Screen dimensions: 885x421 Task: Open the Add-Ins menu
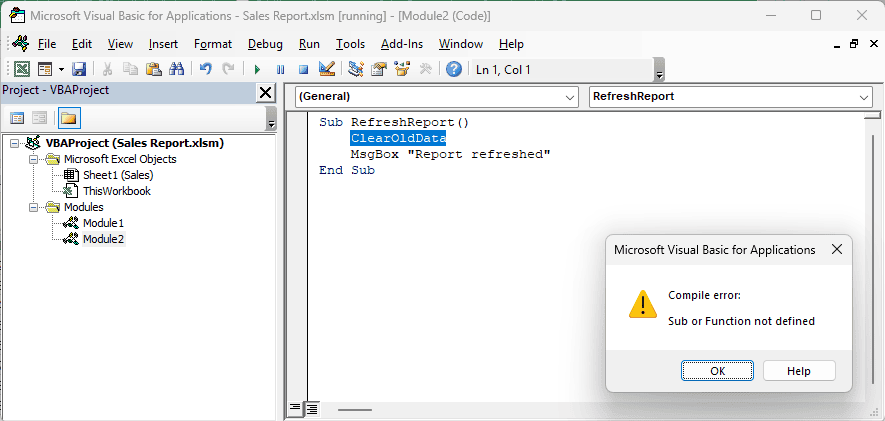point(402,44)
